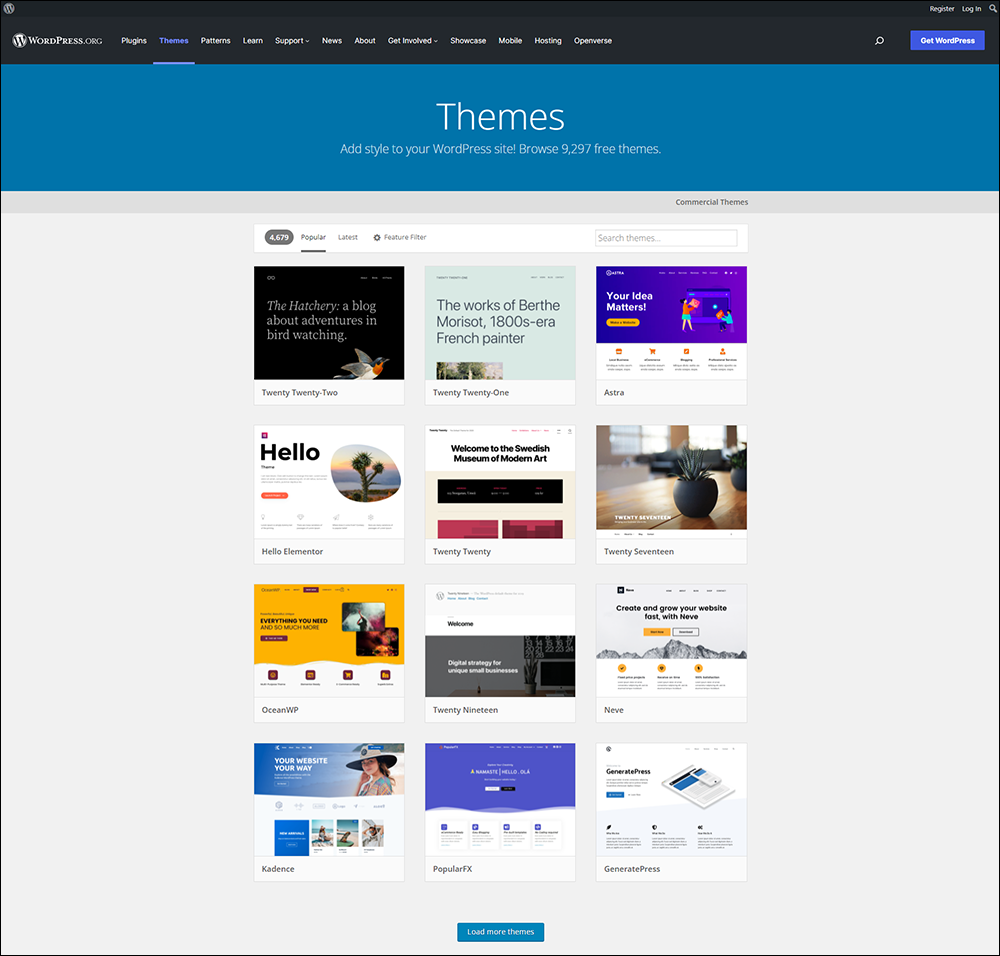1000x956 pixels.
Task: Click the Kadence theme name
Action: coord(278,869)
